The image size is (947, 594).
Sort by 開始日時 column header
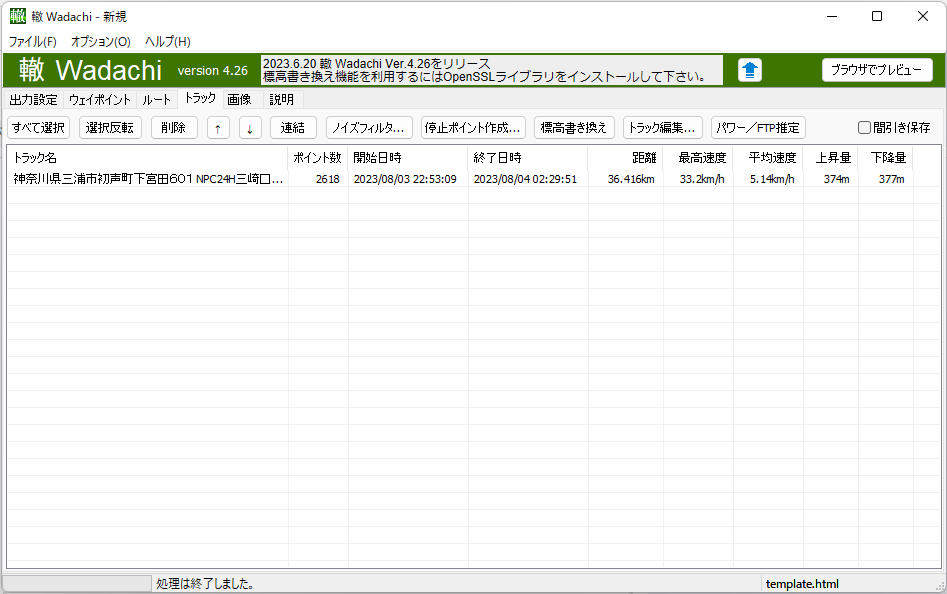pos(408,158)
